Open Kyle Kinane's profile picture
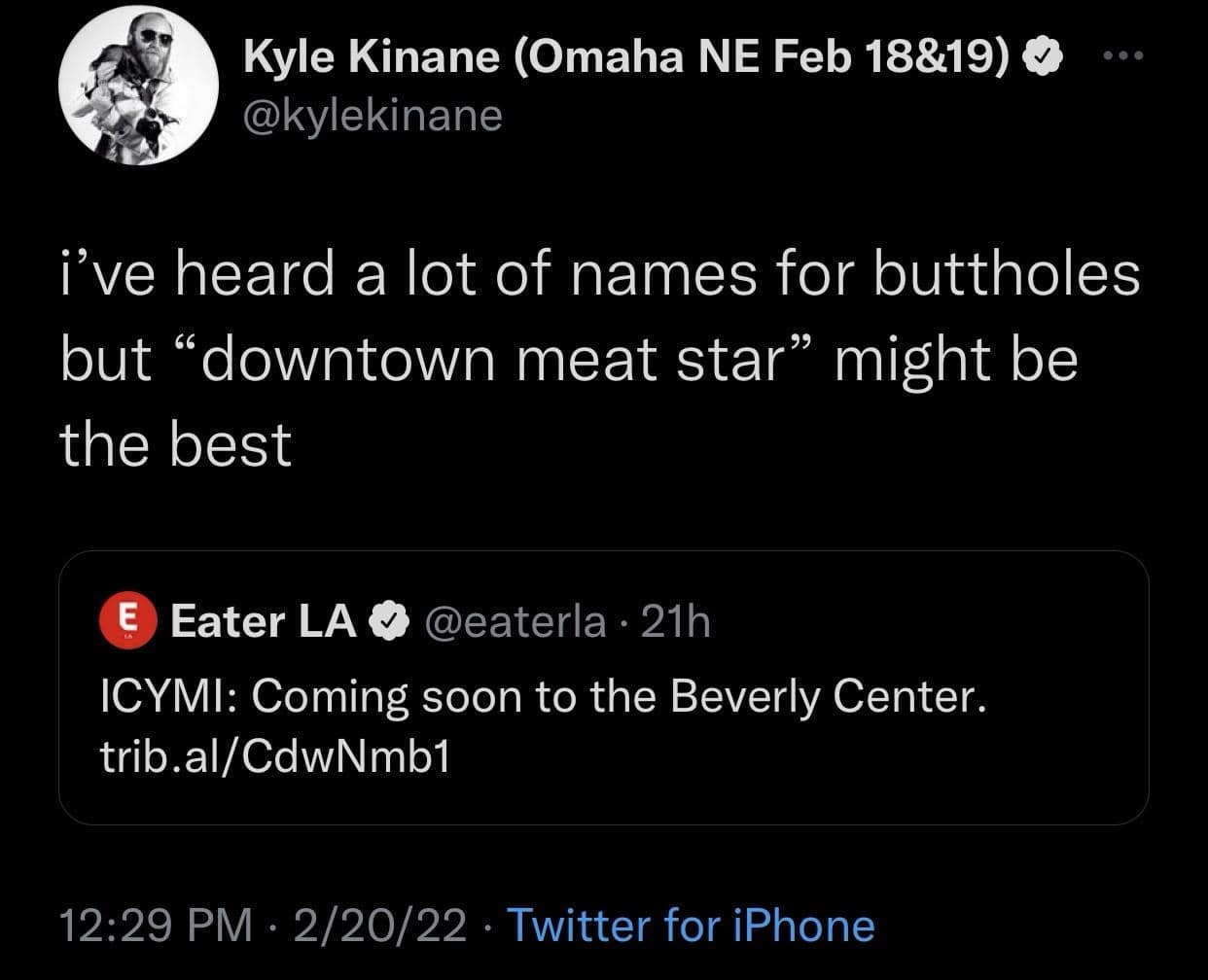The image size is (1208, 980). (138, 87)
